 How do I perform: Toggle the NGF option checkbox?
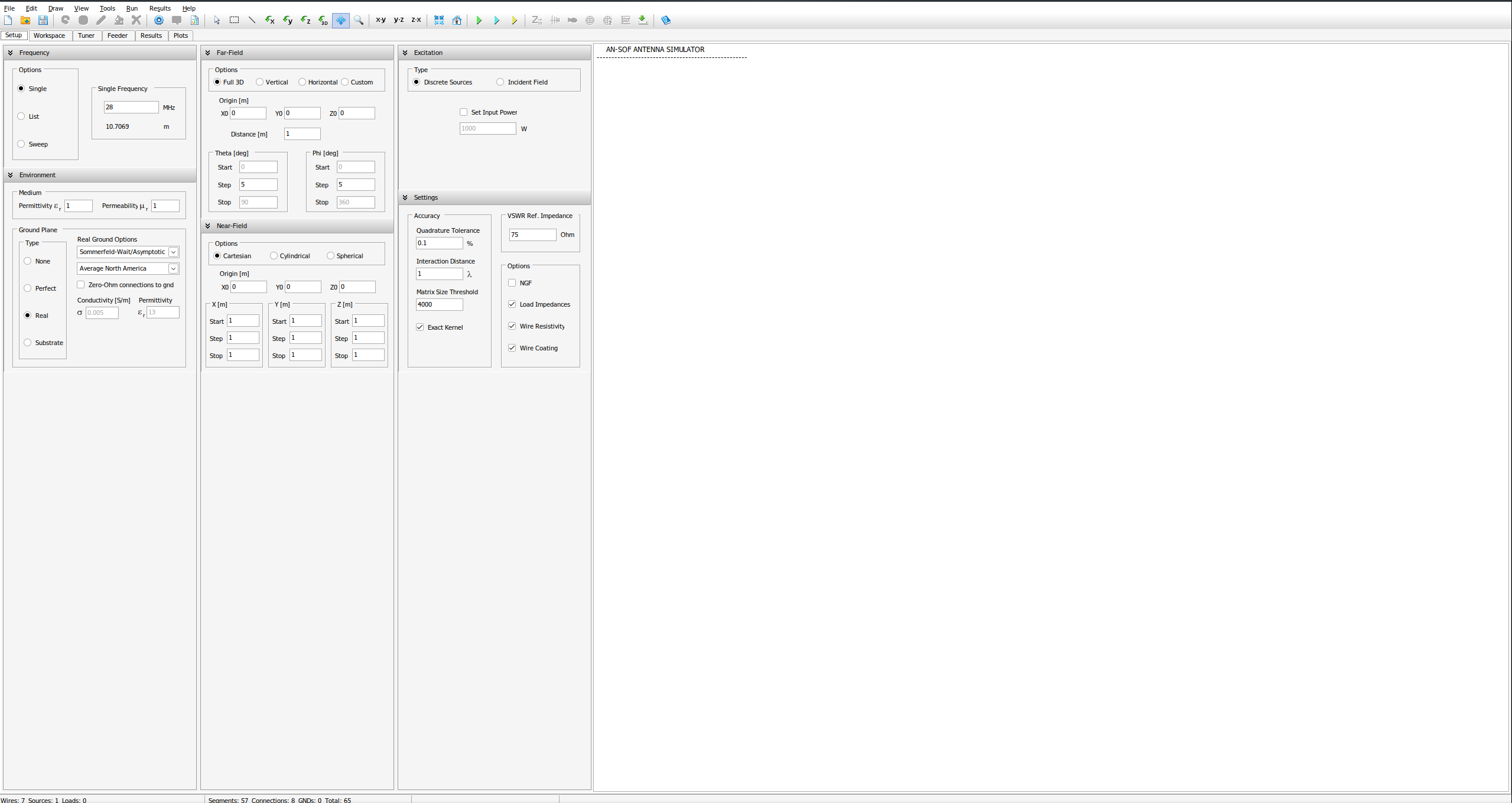point(512,283)
